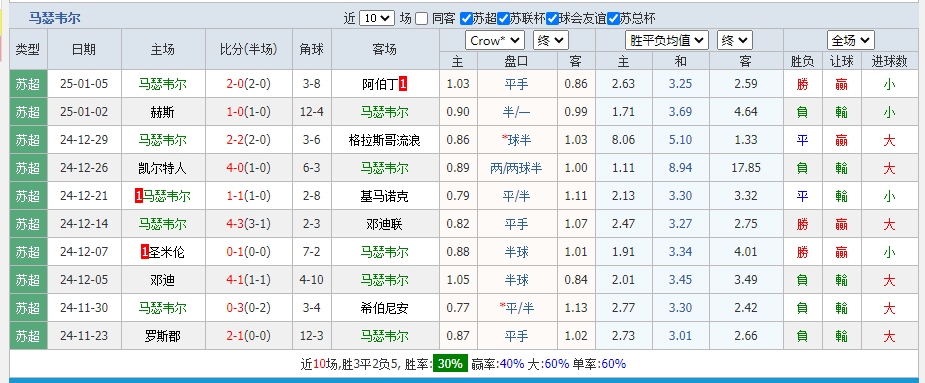Open 希伯尼安 team link
Image resolution: width=925 pixels, height=383 pixels.
(x=385, y=308)
